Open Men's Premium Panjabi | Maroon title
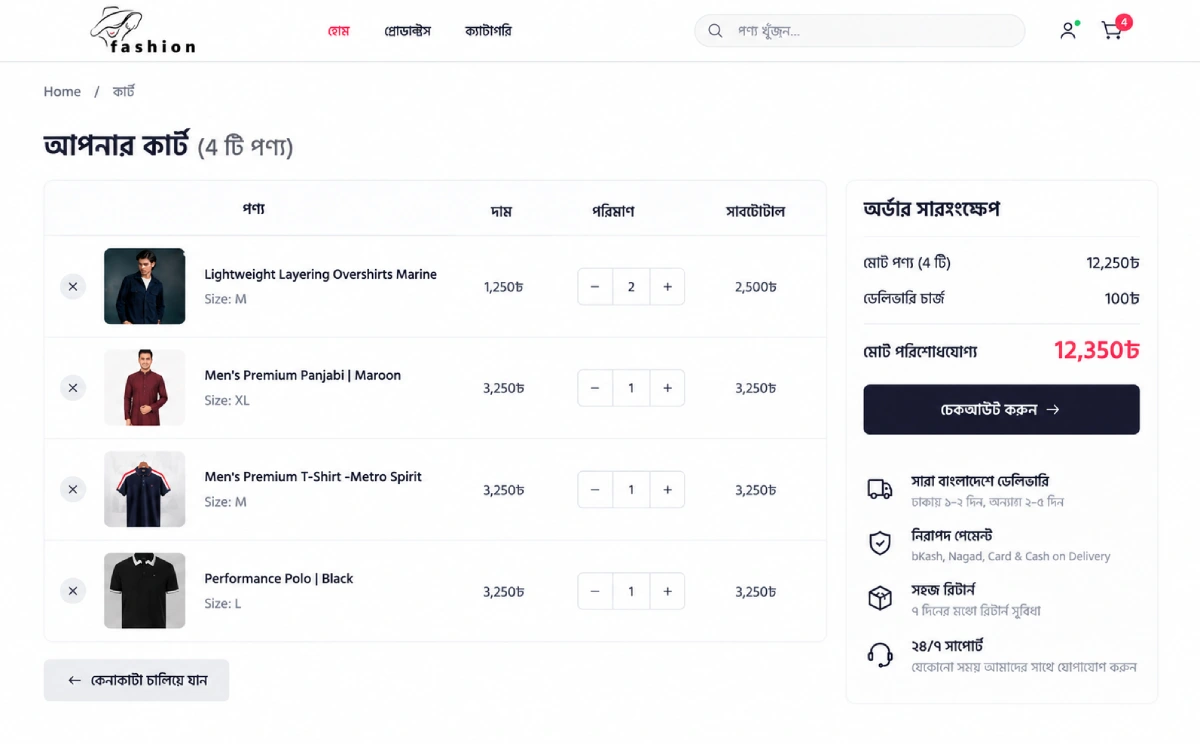1200x744 pixels. tap(302, 375)
